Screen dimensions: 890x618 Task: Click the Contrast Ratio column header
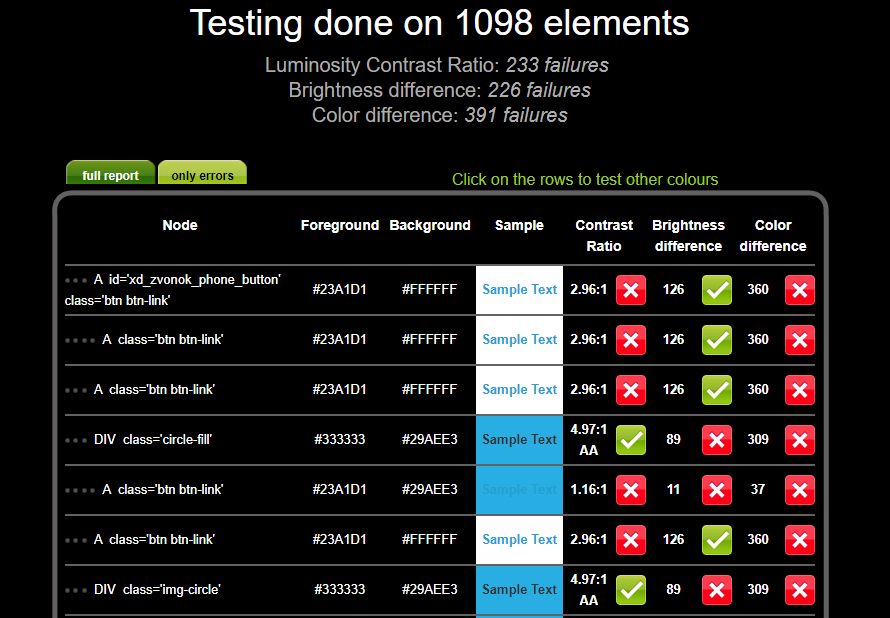(604, 236)
